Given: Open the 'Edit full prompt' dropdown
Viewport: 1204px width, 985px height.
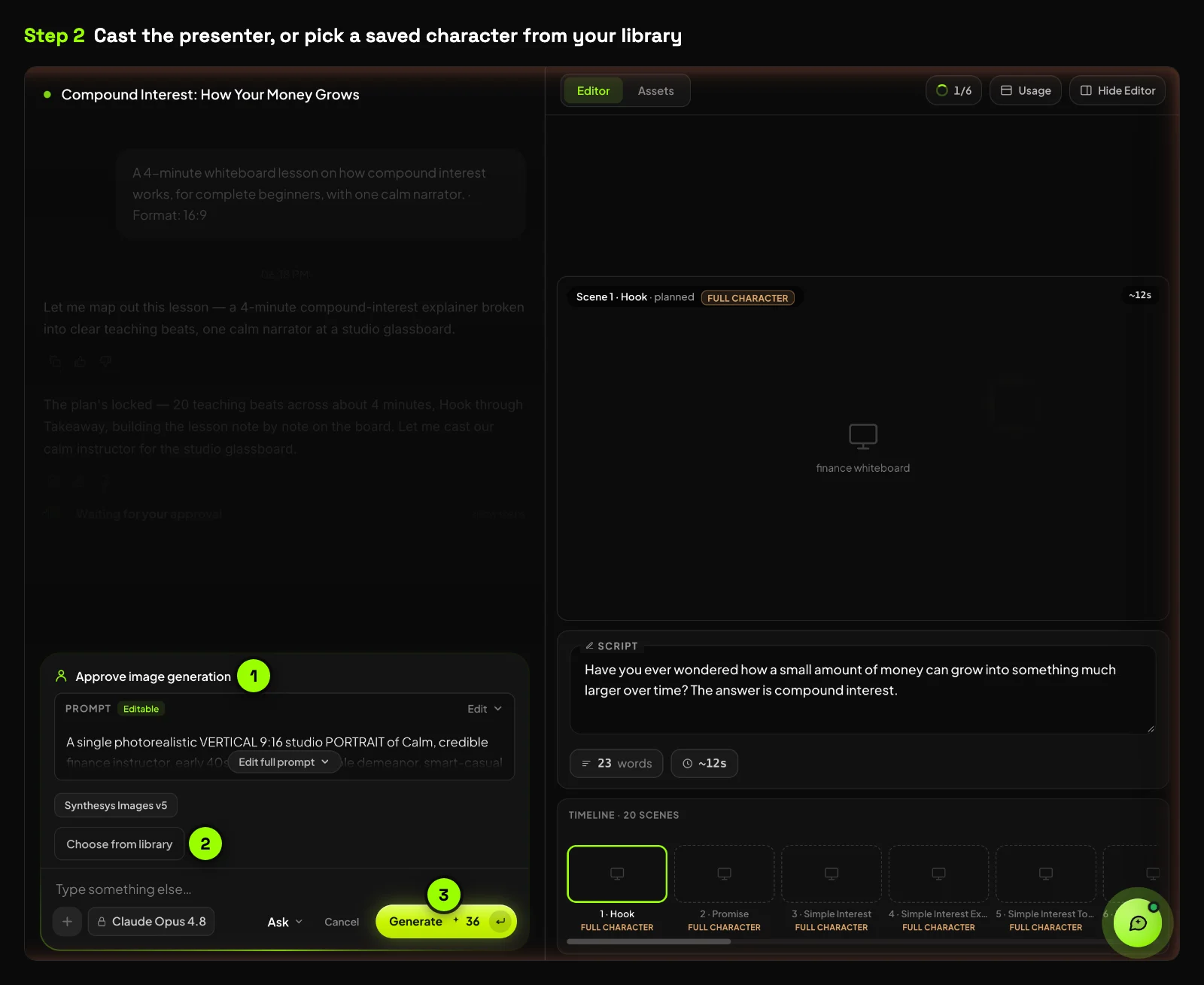Looking at the screenshot, I should tap(284, 762).
